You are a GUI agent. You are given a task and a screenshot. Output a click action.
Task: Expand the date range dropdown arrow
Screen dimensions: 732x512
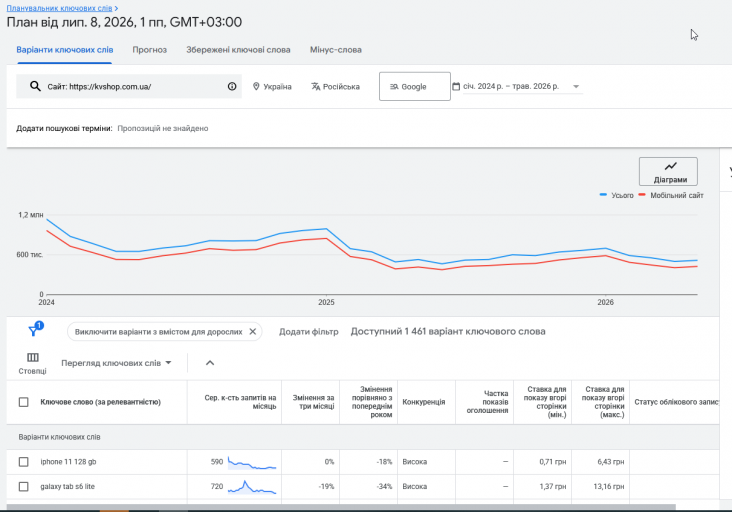point(576,86)
